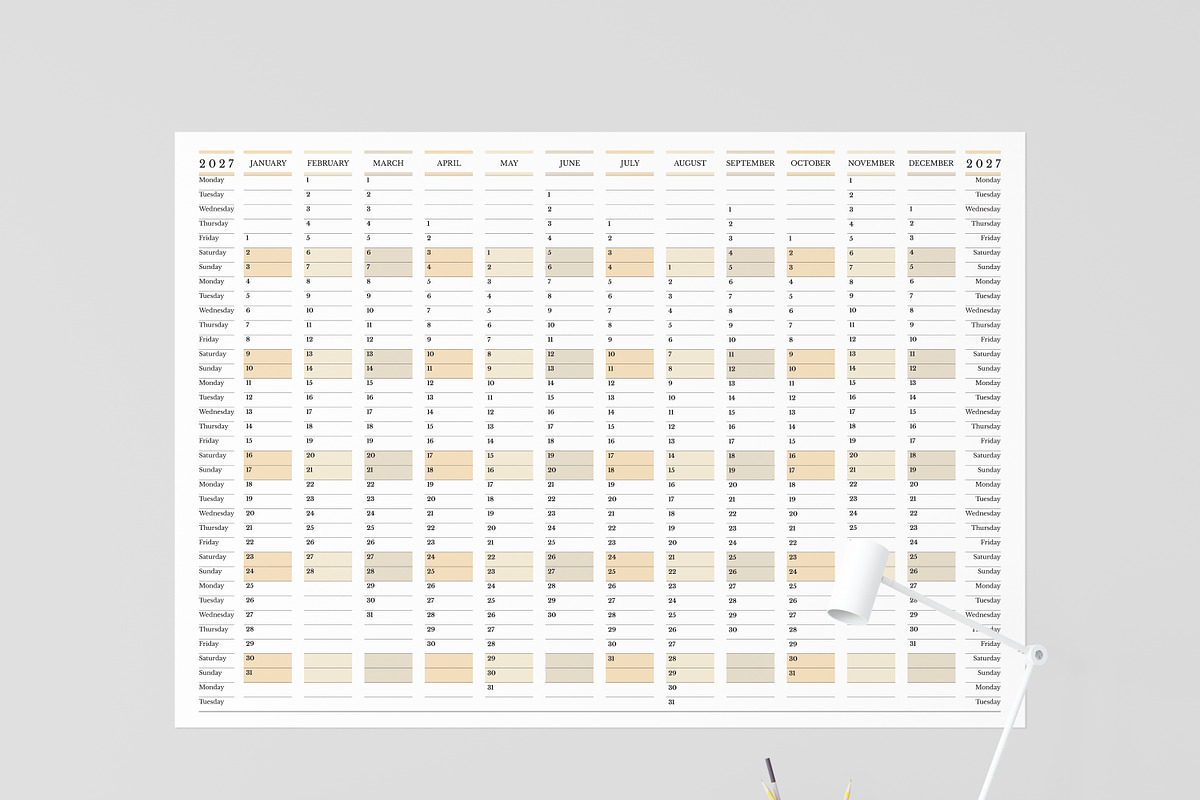Click date 31 in the December column

913,644
